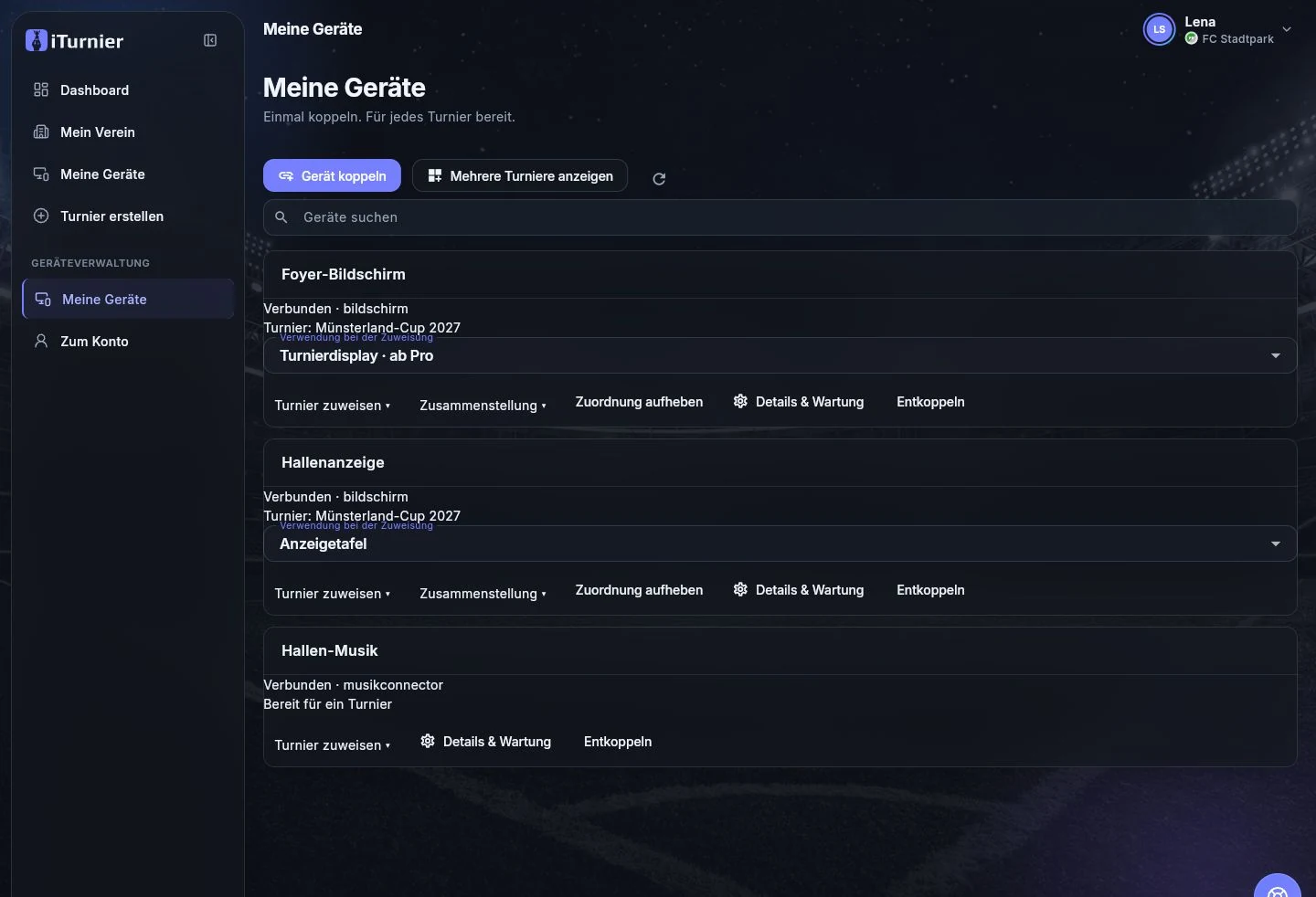
Task: Click Mehrere Turniere anzeigen
Action: [x=520, y=175]
